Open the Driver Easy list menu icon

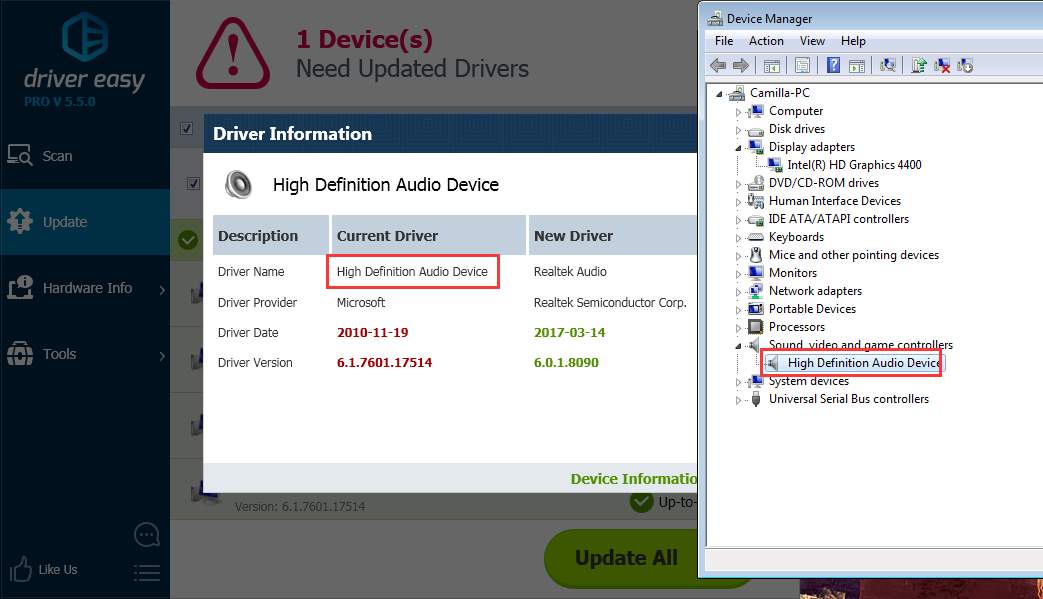pos(146,572)
